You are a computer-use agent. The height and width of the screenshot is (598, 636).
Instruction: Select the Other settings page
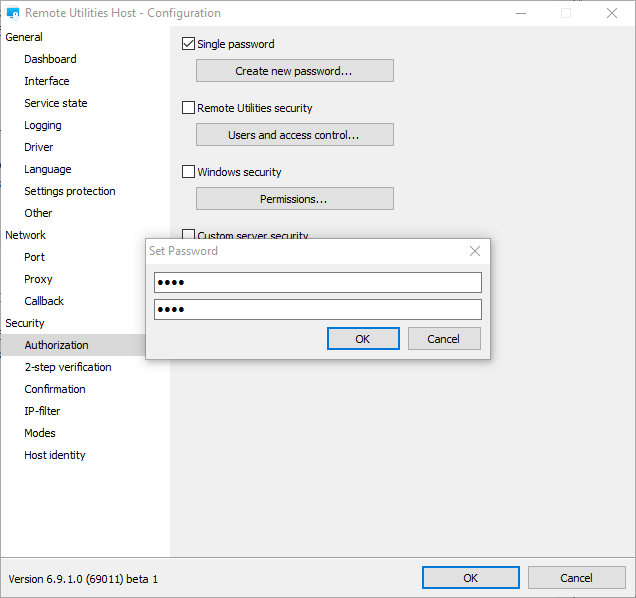point(38,213)
